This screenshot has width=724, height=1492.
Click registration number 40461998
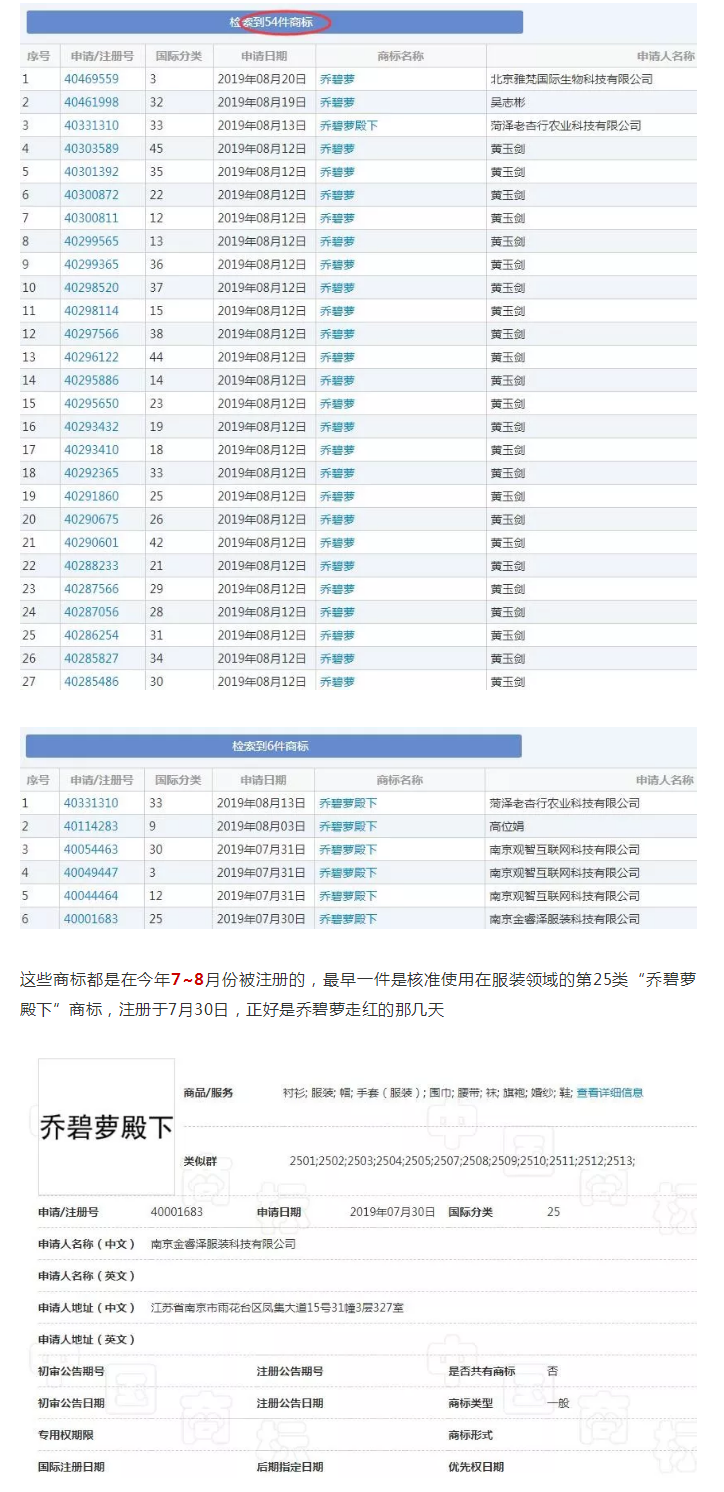coord(91,102)
